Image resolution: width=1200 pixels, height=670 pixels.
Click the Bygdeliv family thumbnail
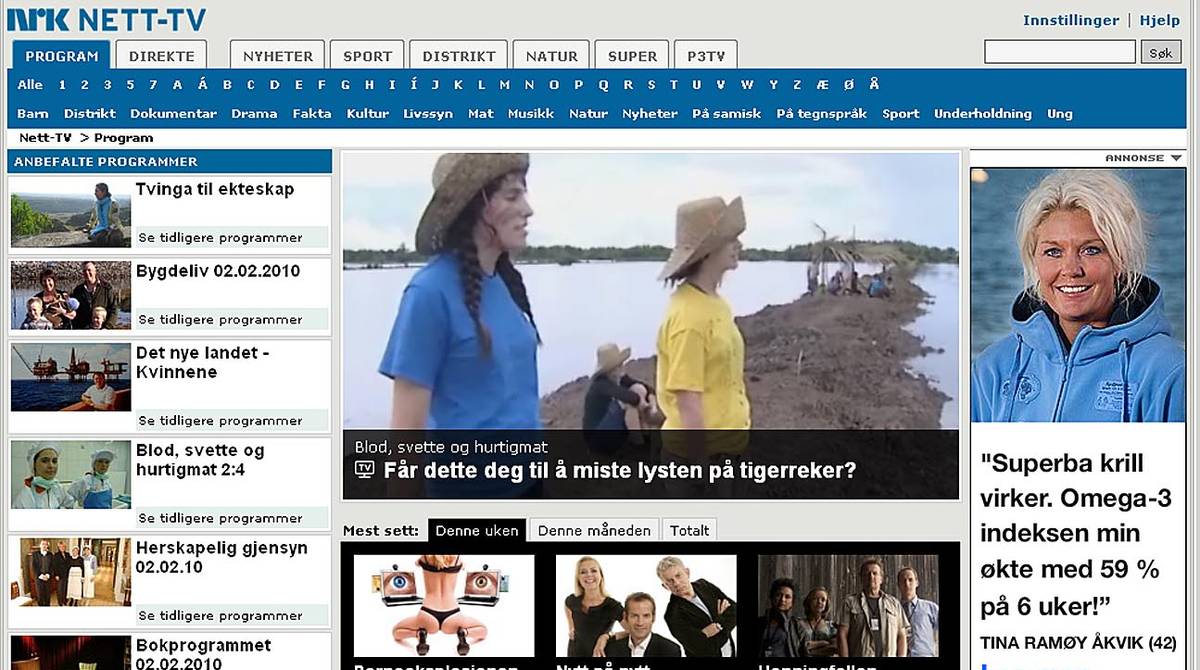[71, 295]
